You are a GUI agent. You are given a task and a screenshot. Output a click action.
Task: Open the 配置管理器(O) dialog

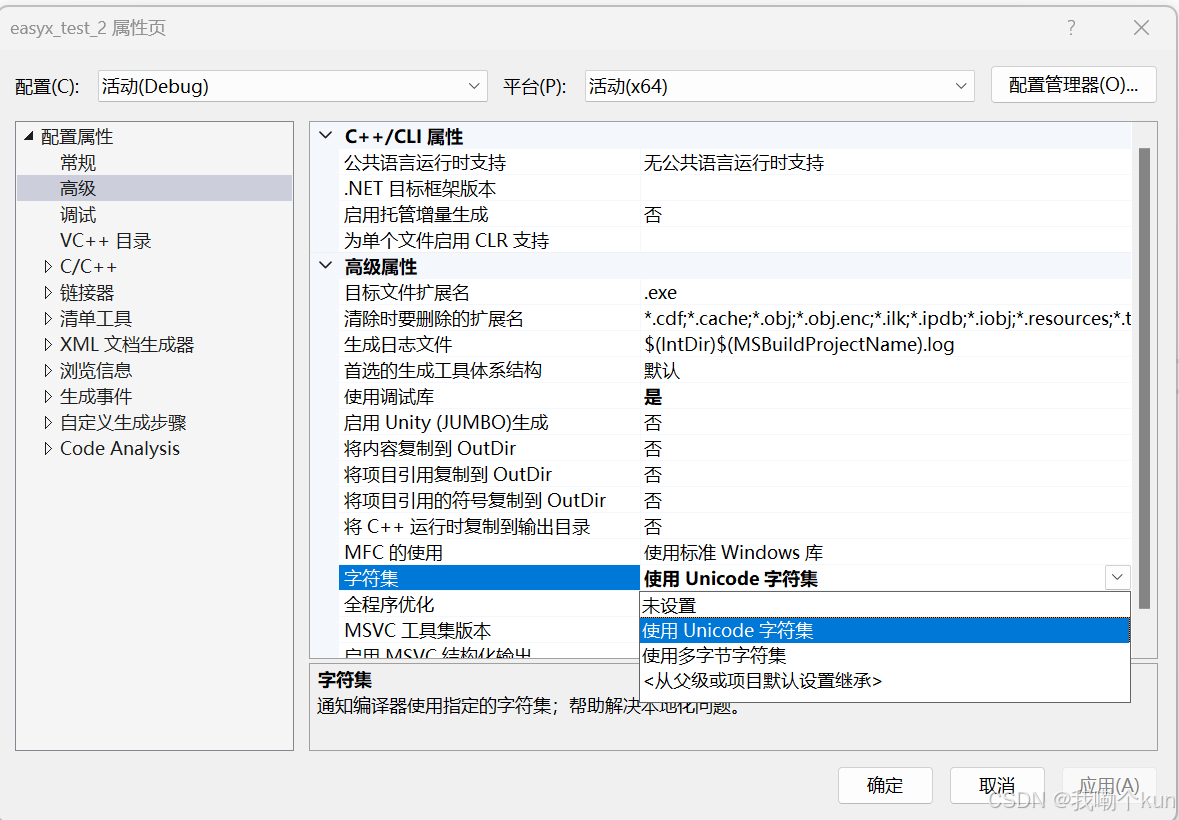[x=1073, y=85]
